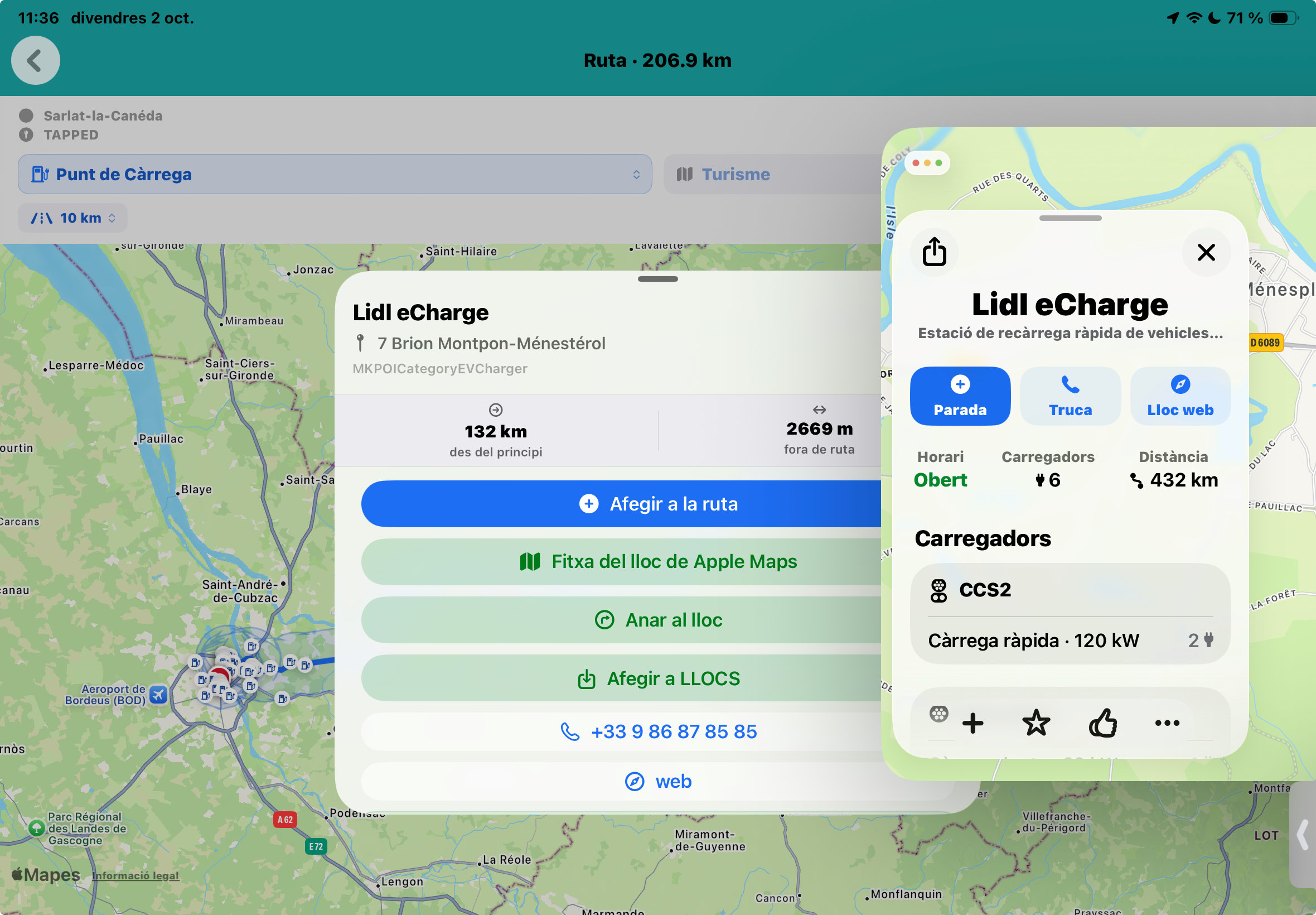
Task: Tap the address 7 Brion Montpon-Ménestérol
Action: (491, 344)
